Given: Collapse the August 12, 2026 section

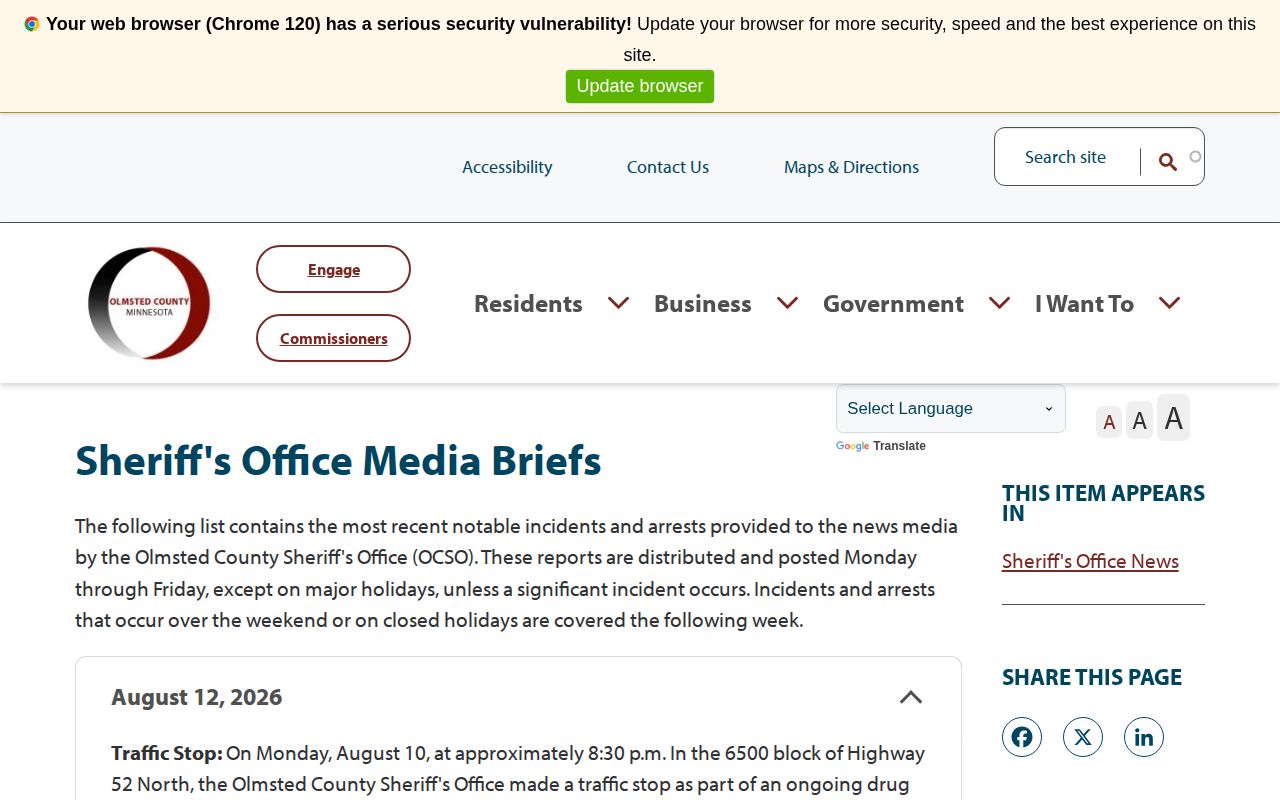Looking at the screenshot, I should pyautogui.click(x=911, y=697).
